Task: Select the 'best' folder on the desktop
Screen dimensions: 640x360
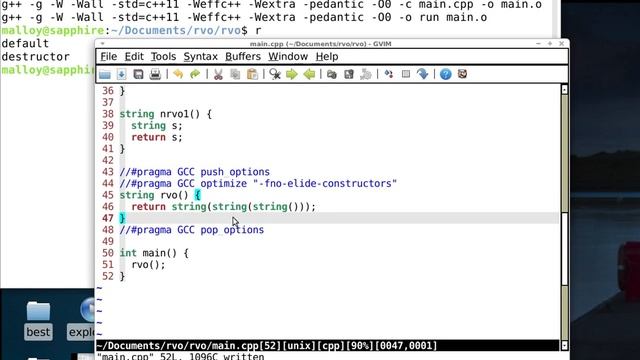Action: [x=38, y=320]
